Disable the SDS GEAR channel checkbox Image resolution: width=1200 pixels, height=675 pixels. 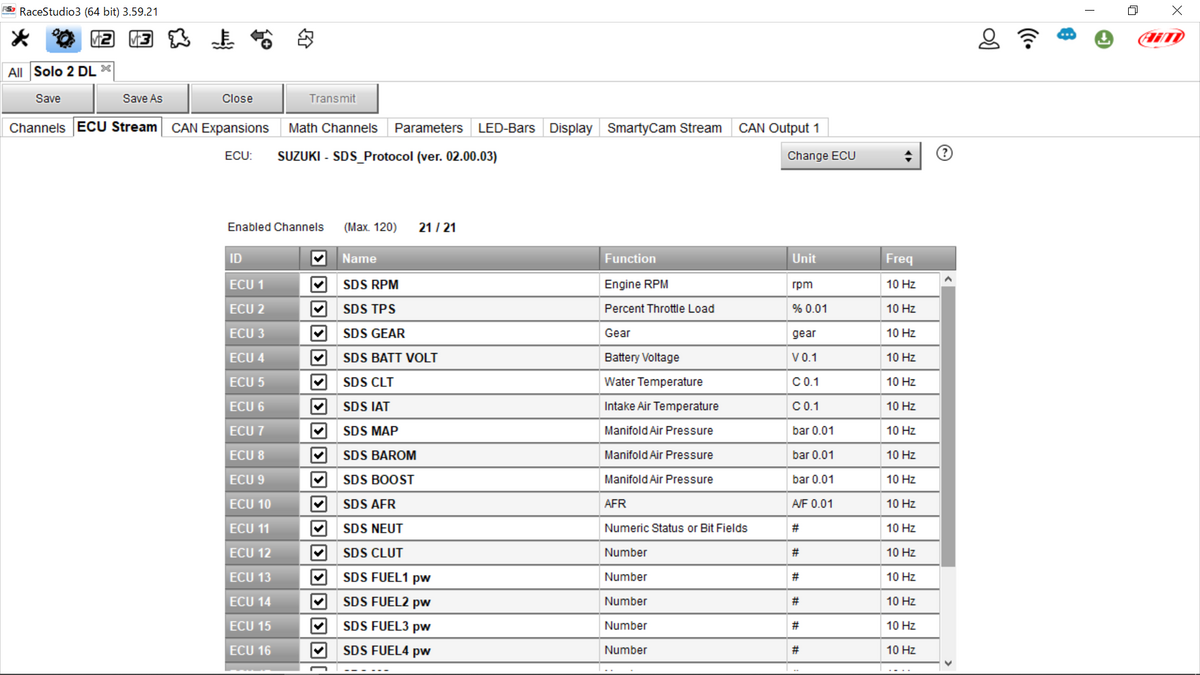coord(319,333)
